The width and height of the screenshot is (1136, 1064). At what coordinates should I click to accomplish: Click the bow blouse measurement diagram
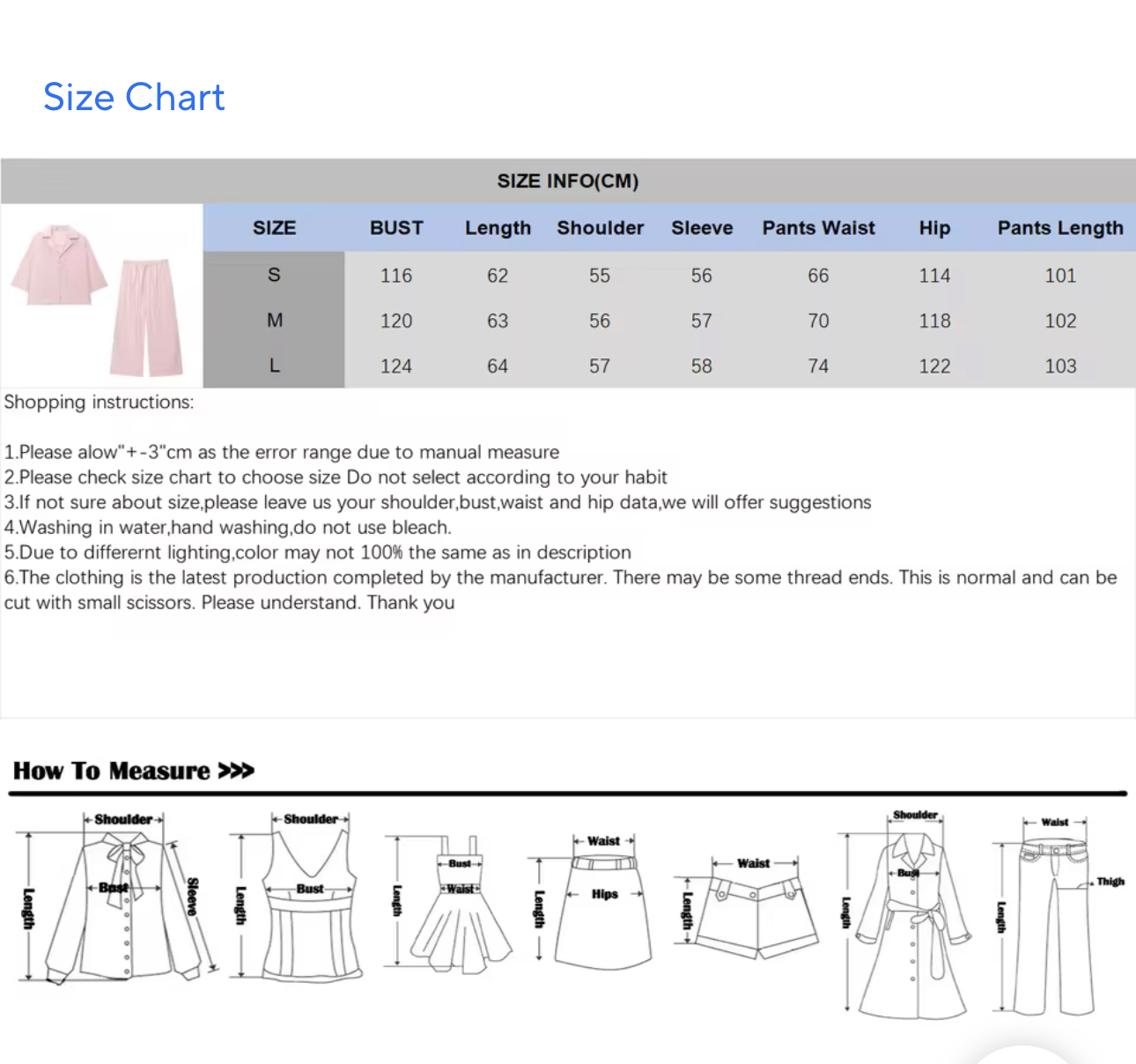point(123,898)
